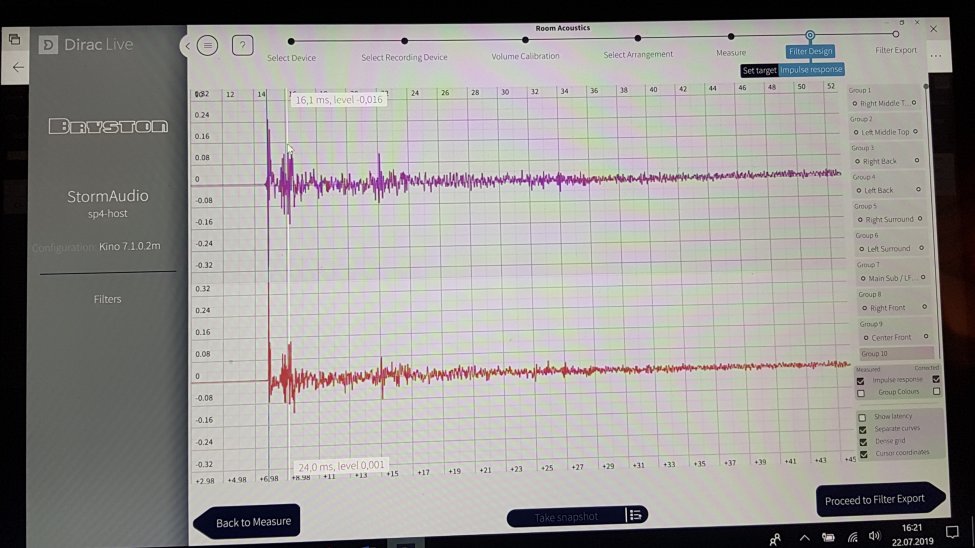The image size is (975, 548).
Task: Click the Dirac Live logo icon
Action: [48, 45]
